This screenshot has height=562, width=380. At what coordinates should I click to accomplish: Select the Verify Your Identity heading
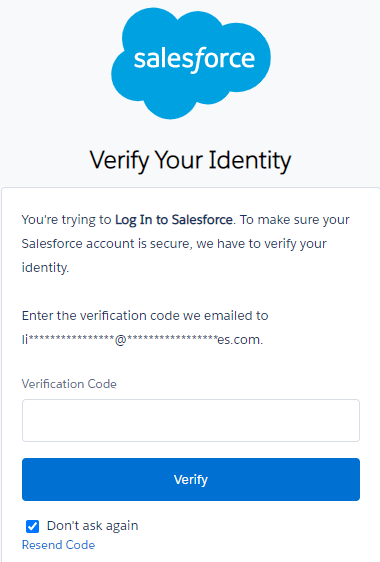coord(190,160)
